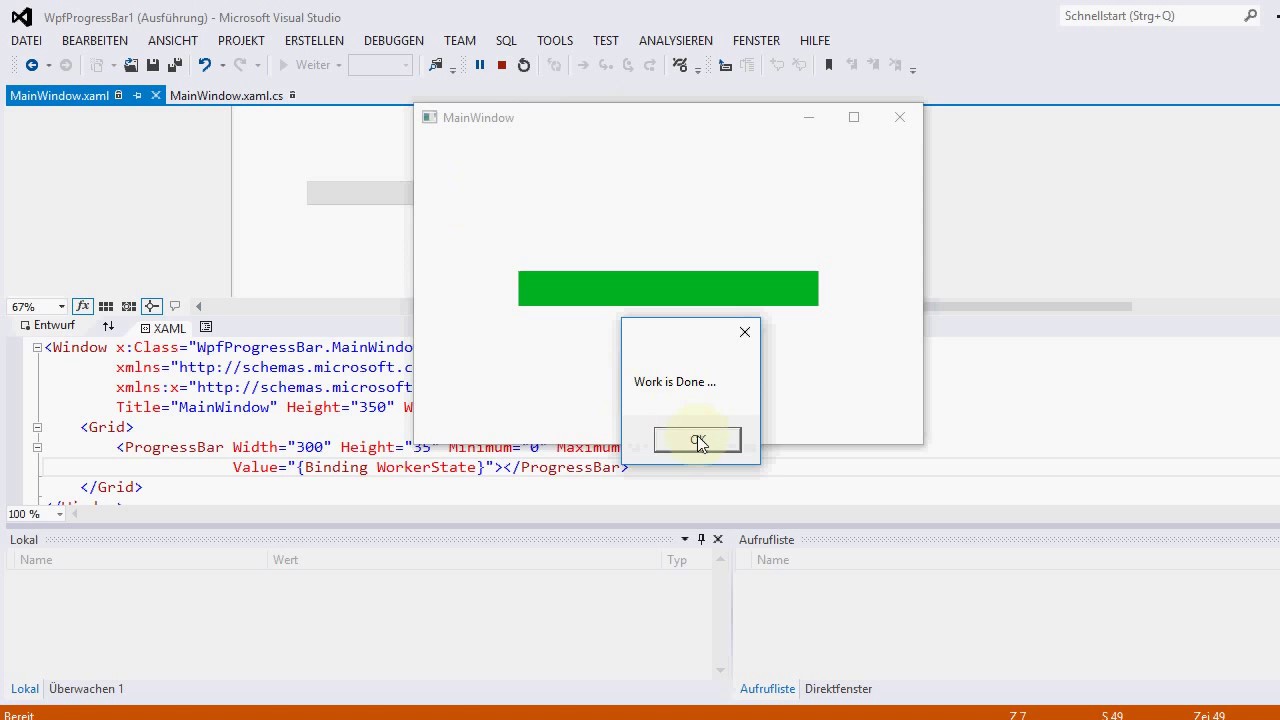Click the document outline icon beside XAML
This screenshot has height=720, width=1280.
pyautogui.click(x=206, y=327)
